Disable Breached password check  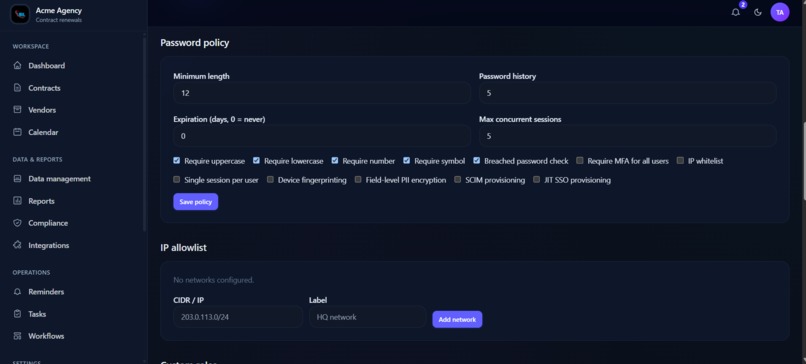click(x=477, y=161)
